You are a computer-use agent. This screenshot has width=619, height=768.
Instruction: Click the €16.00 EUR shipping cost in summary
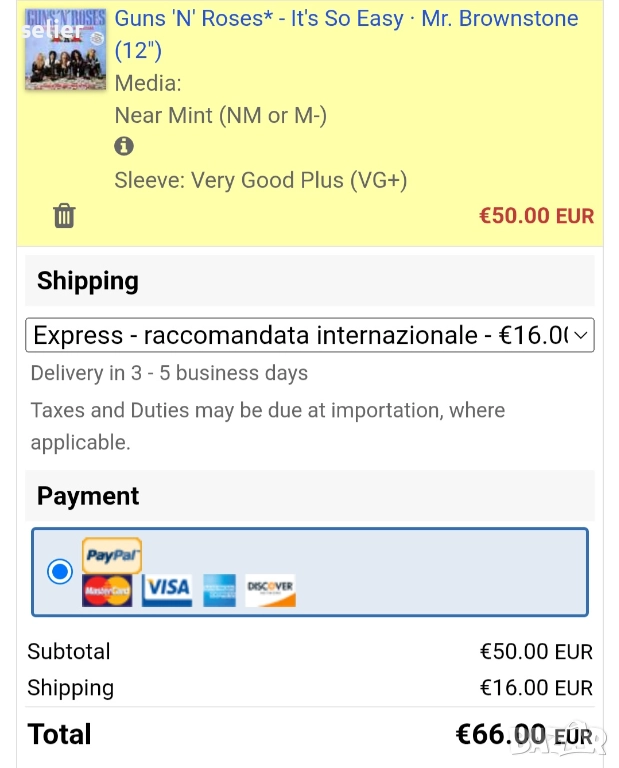pyautogui.click(x=536, y=688)
